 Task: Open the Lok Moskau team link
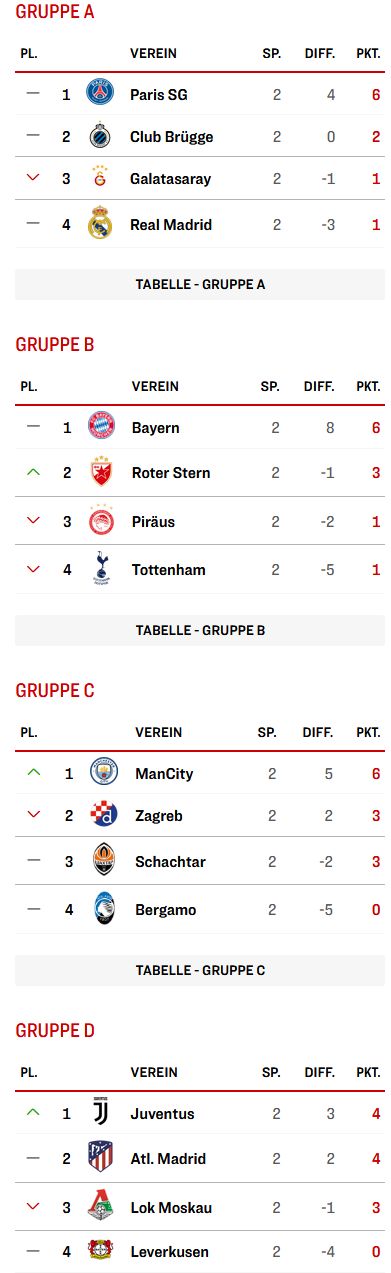(171, 1208)
